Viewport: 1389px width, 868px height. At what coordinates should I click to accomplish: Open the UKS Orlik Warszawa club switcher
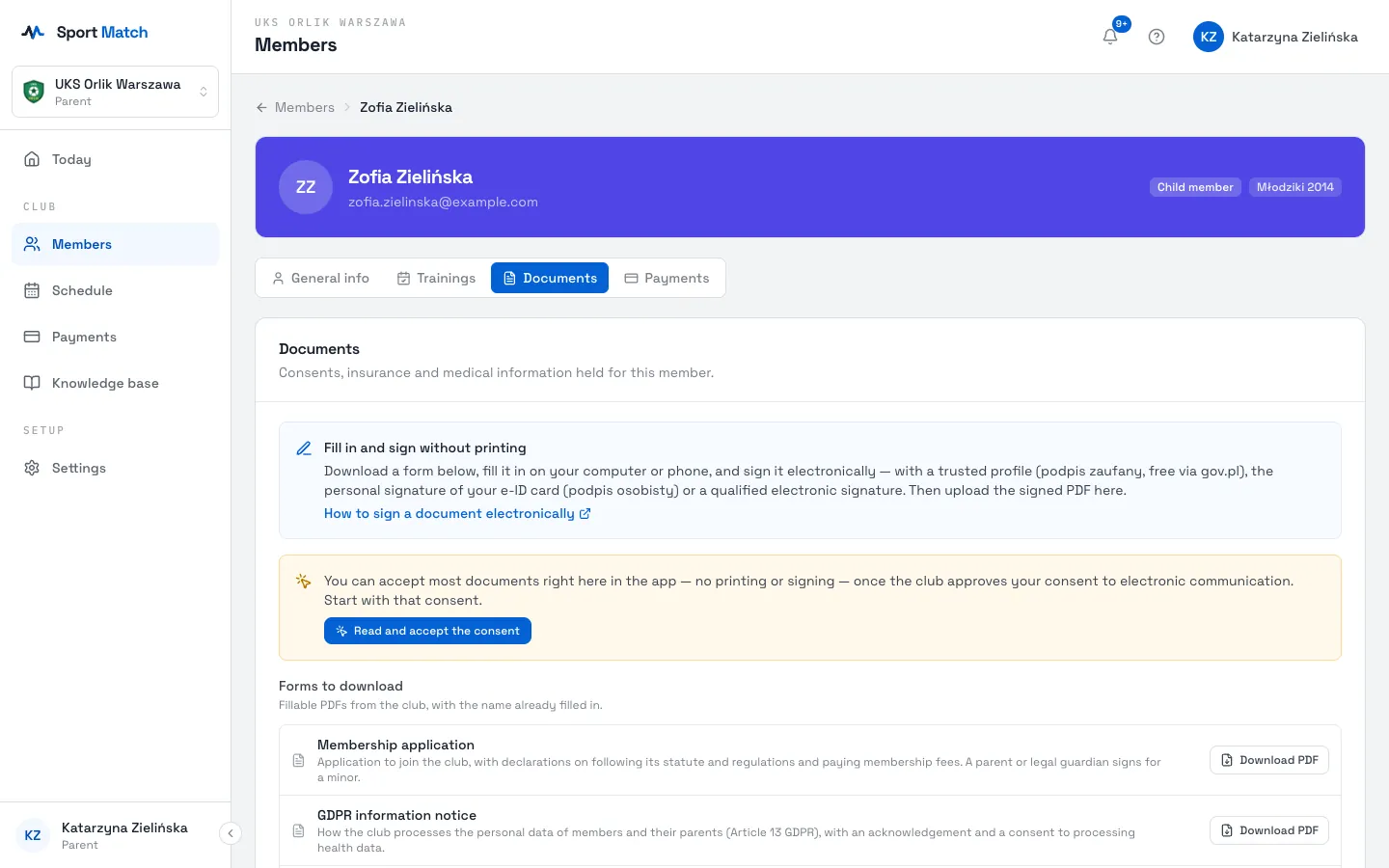115,92
